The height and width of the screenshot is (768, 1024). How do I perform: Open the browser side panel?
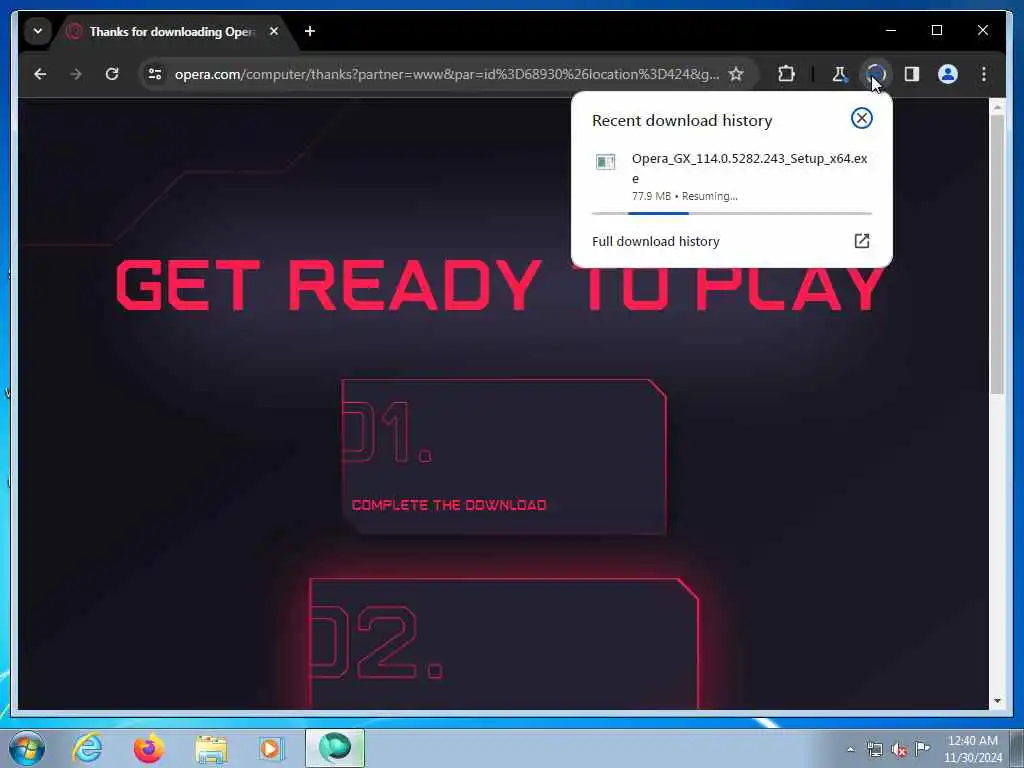tap(912, 74)
